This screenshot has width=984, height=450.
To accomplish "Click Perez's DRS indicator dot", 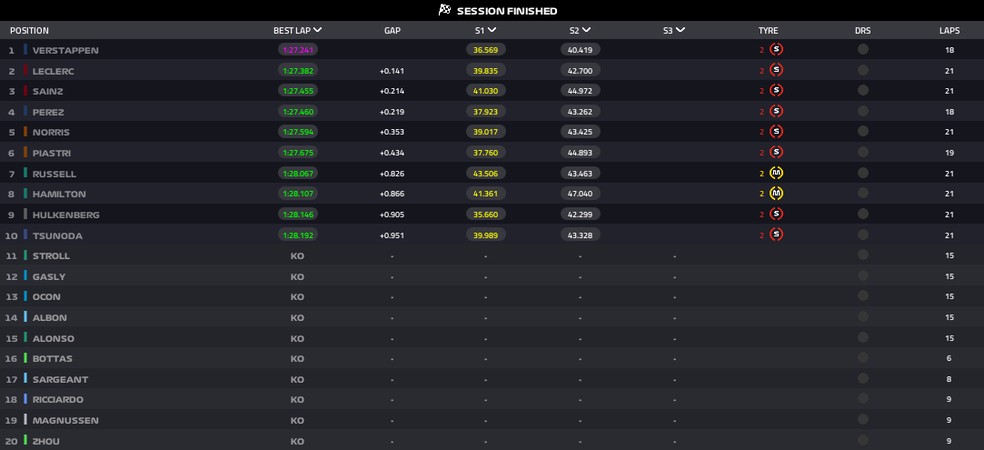I will [863, 110].
